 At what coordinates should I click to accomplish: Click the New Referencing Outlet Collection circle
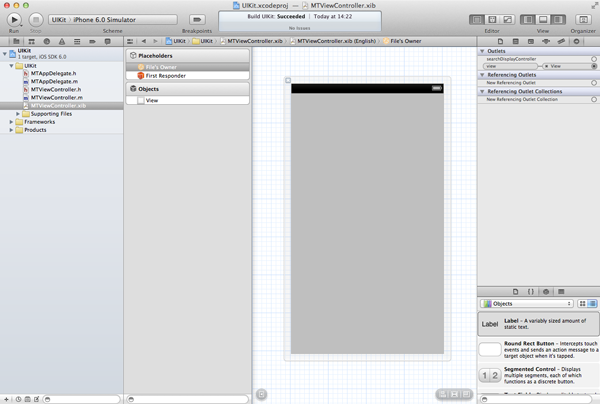594,99
